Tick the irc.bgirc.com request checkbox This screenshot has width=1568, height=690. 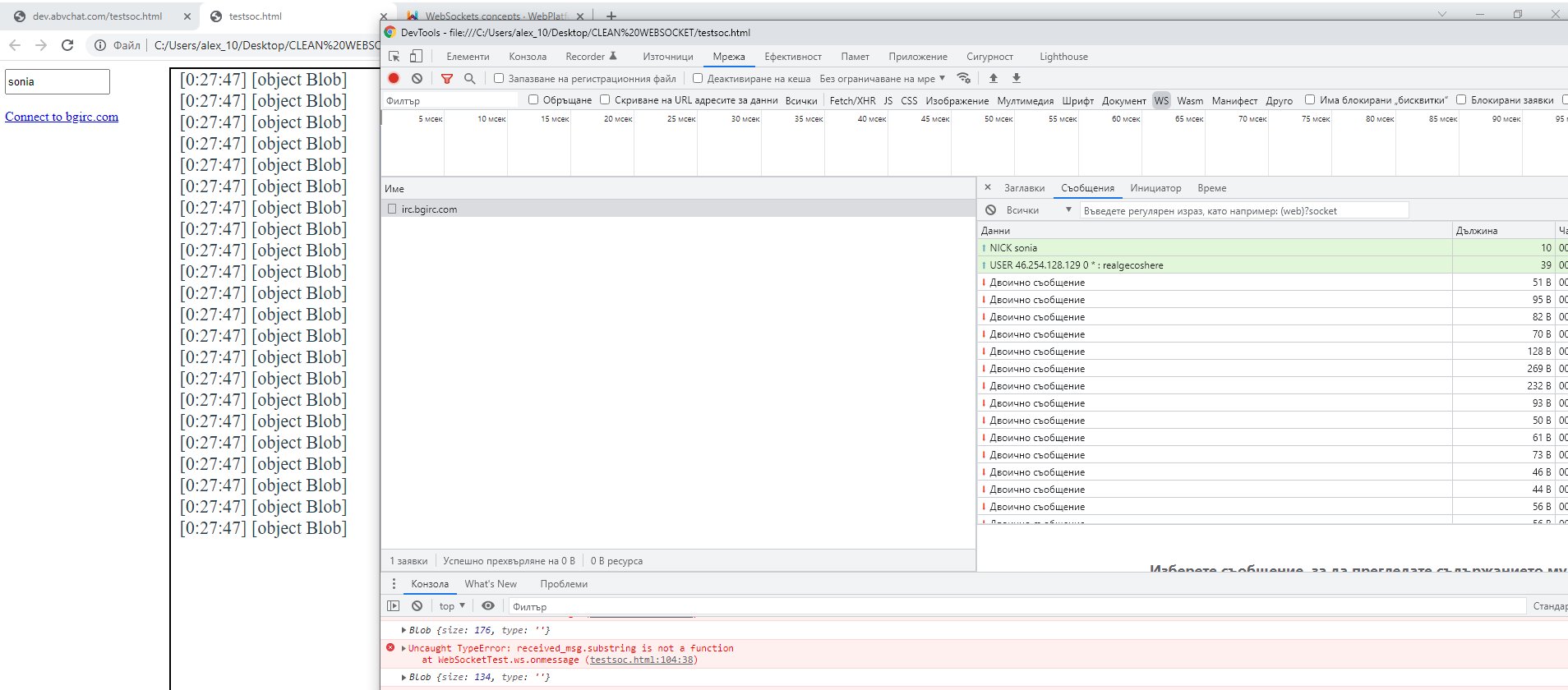tap(393, 209)
